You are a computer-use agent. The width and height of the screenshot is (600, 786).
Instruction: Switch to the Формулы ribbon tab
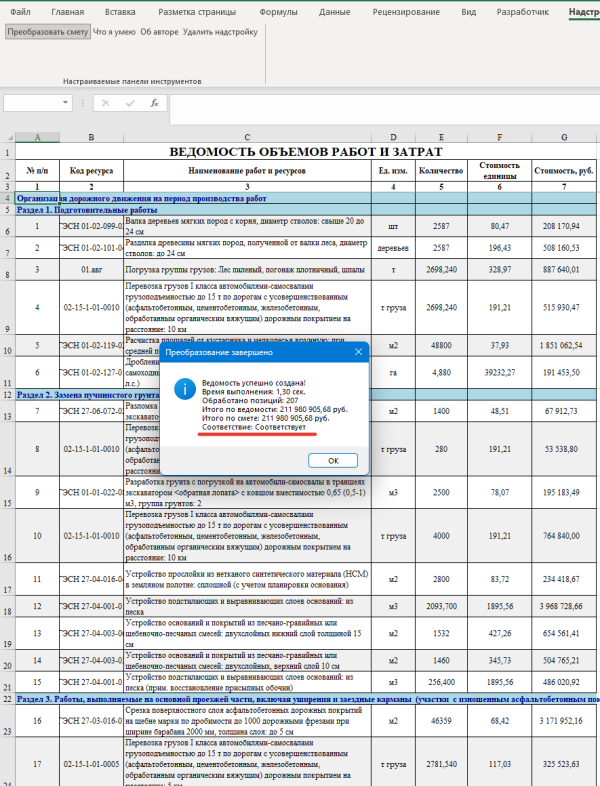(278, 11)
